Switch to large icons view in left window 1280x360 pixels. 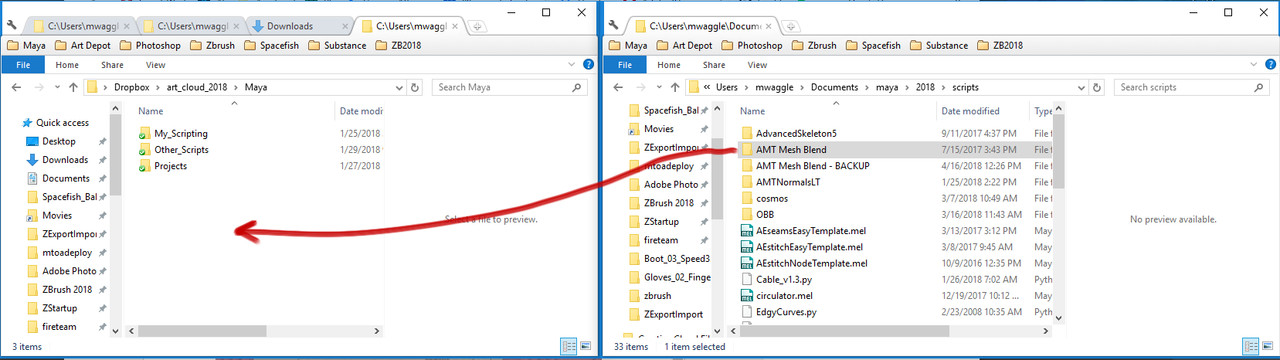(x=585, y=346)
